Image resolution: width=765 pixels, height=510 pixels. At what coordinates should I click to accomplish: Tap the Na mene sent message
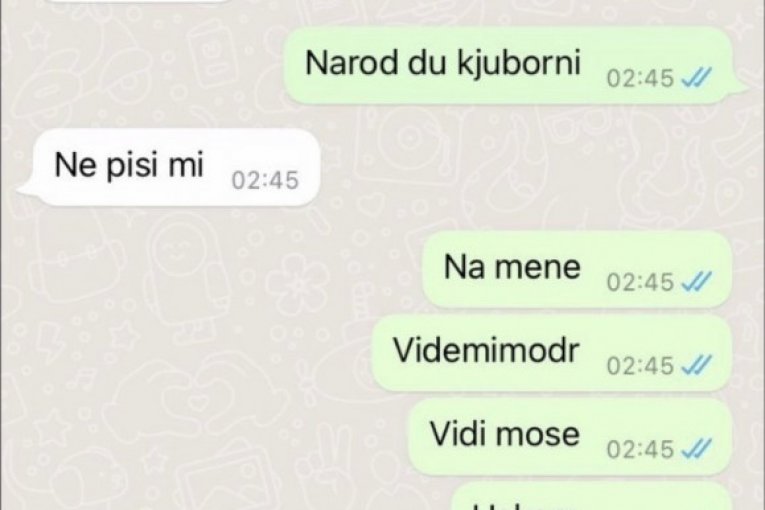[x=577, y=269]
